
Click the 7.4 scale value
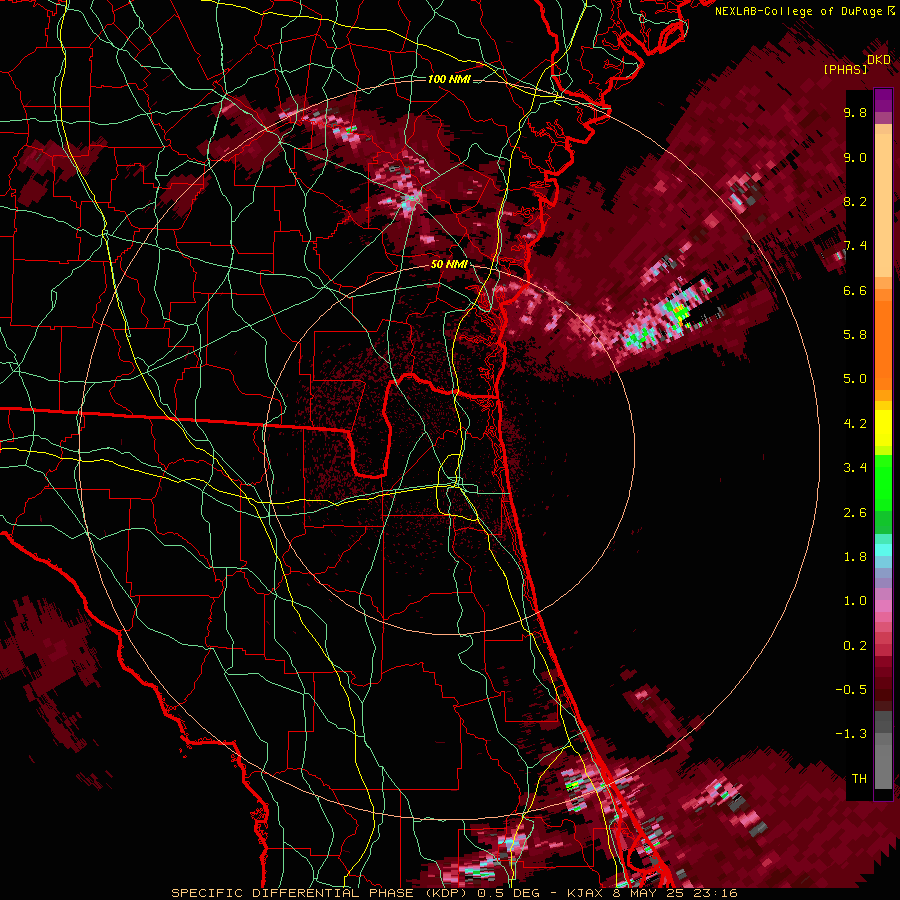(x=855, y=246)
